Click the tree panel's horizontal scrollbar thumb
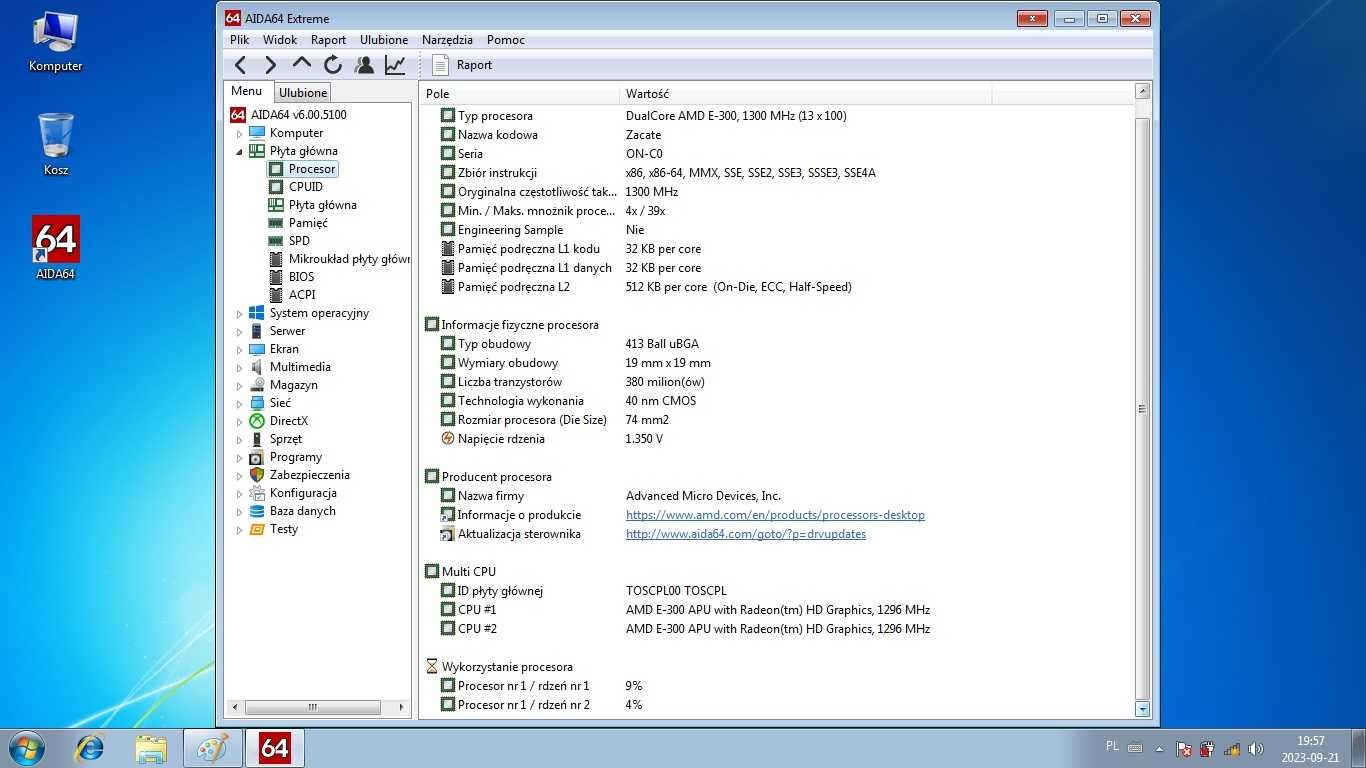Viewport: 1366px width, 768px height. pos(312,707)
